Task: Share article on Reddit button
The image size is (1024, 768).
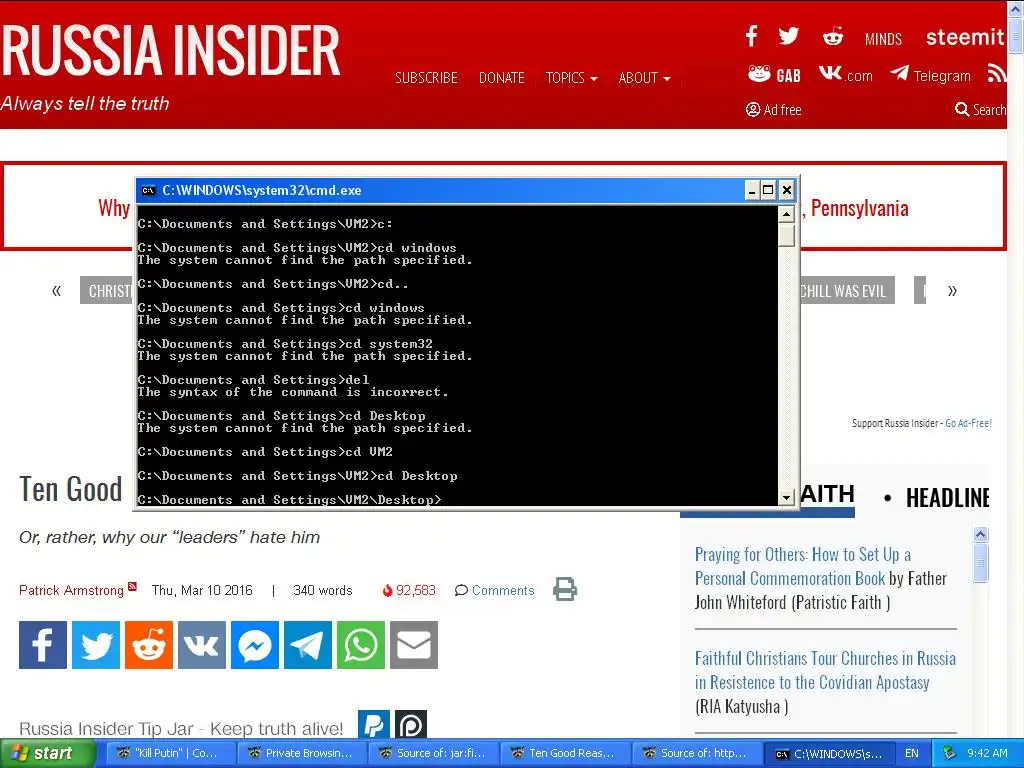Action: point(149,645)
